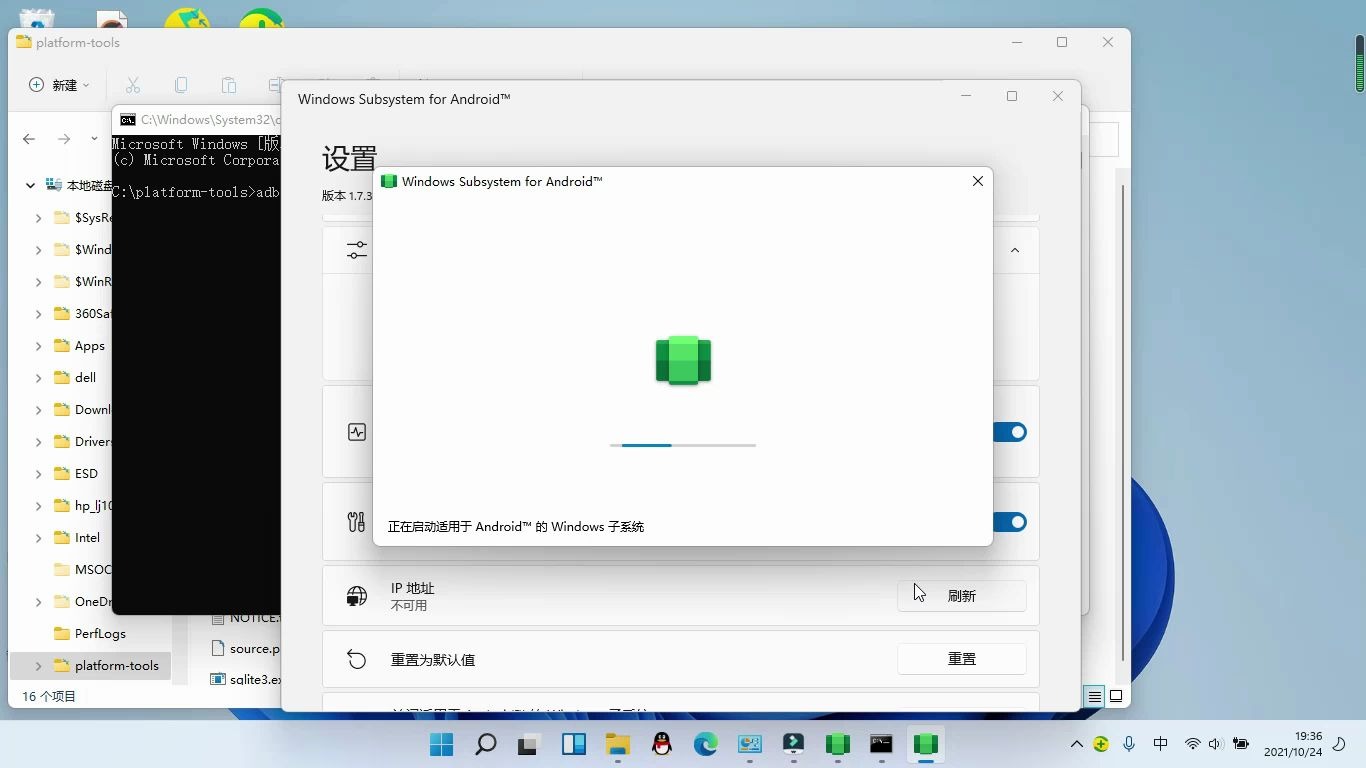This screenshot has height=768, width=1366.
Task: Click the microphone tray icon
Action: (x=1129, y=744)
